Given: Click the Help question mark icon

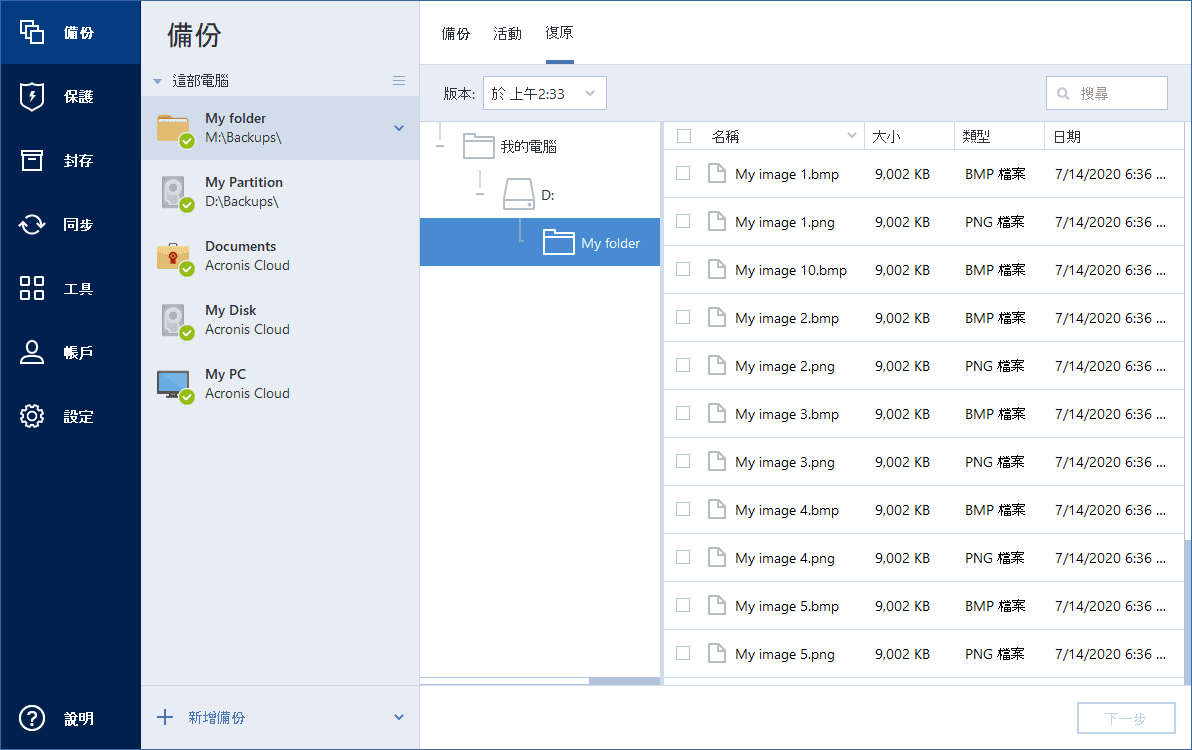Looking at the screenshot, I should pos(32,718).
